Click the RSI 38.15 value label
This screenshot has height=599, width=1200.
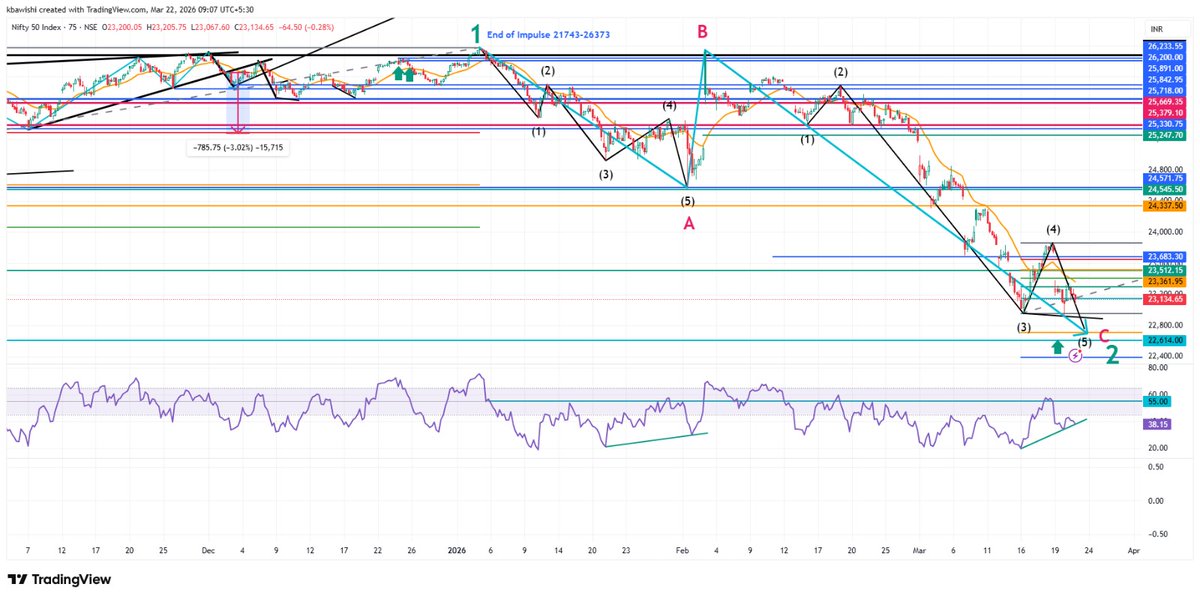[x=1158, y=424]
